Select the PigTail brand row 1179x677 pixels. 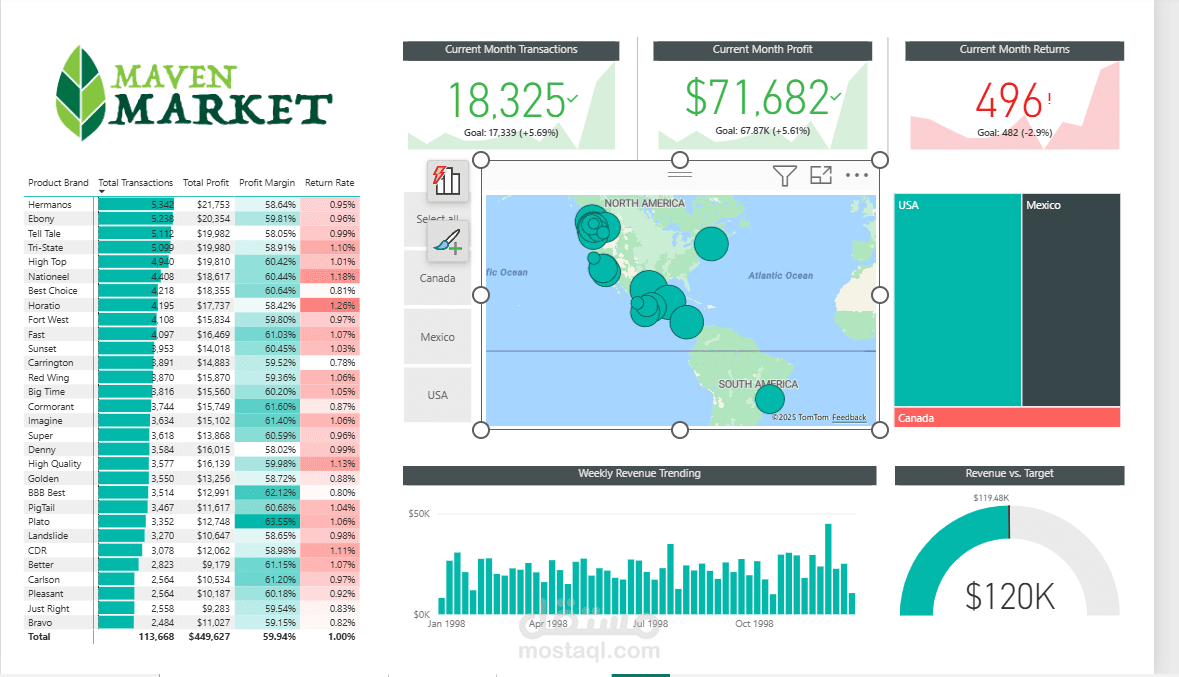192,508
